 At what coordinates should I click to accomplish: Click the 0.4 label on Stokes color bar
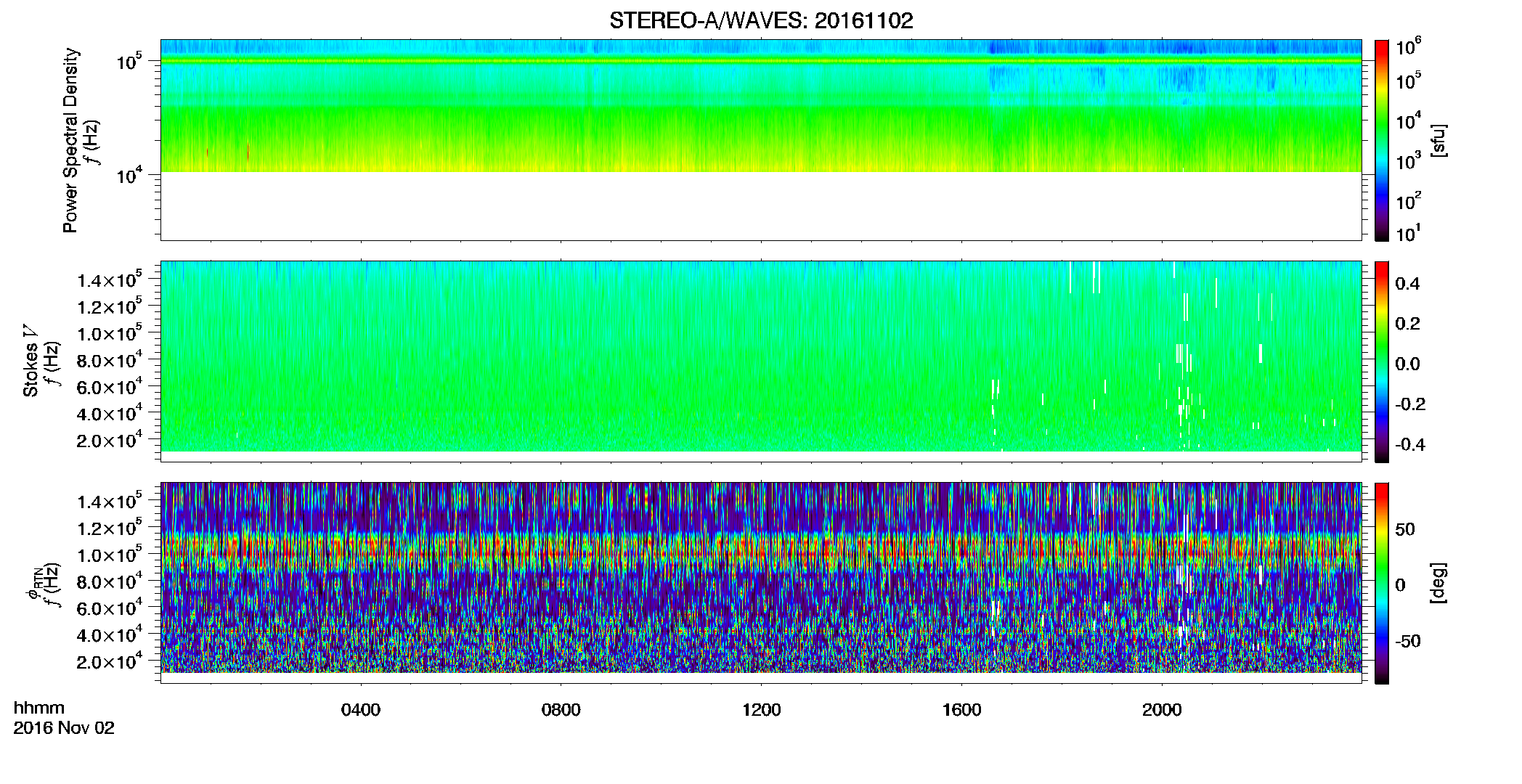tap(1407, 284)
